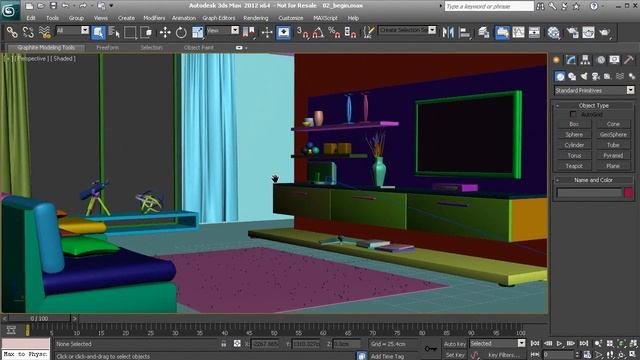
Task: Open the Material Editor icon
Action: (553, 32)
